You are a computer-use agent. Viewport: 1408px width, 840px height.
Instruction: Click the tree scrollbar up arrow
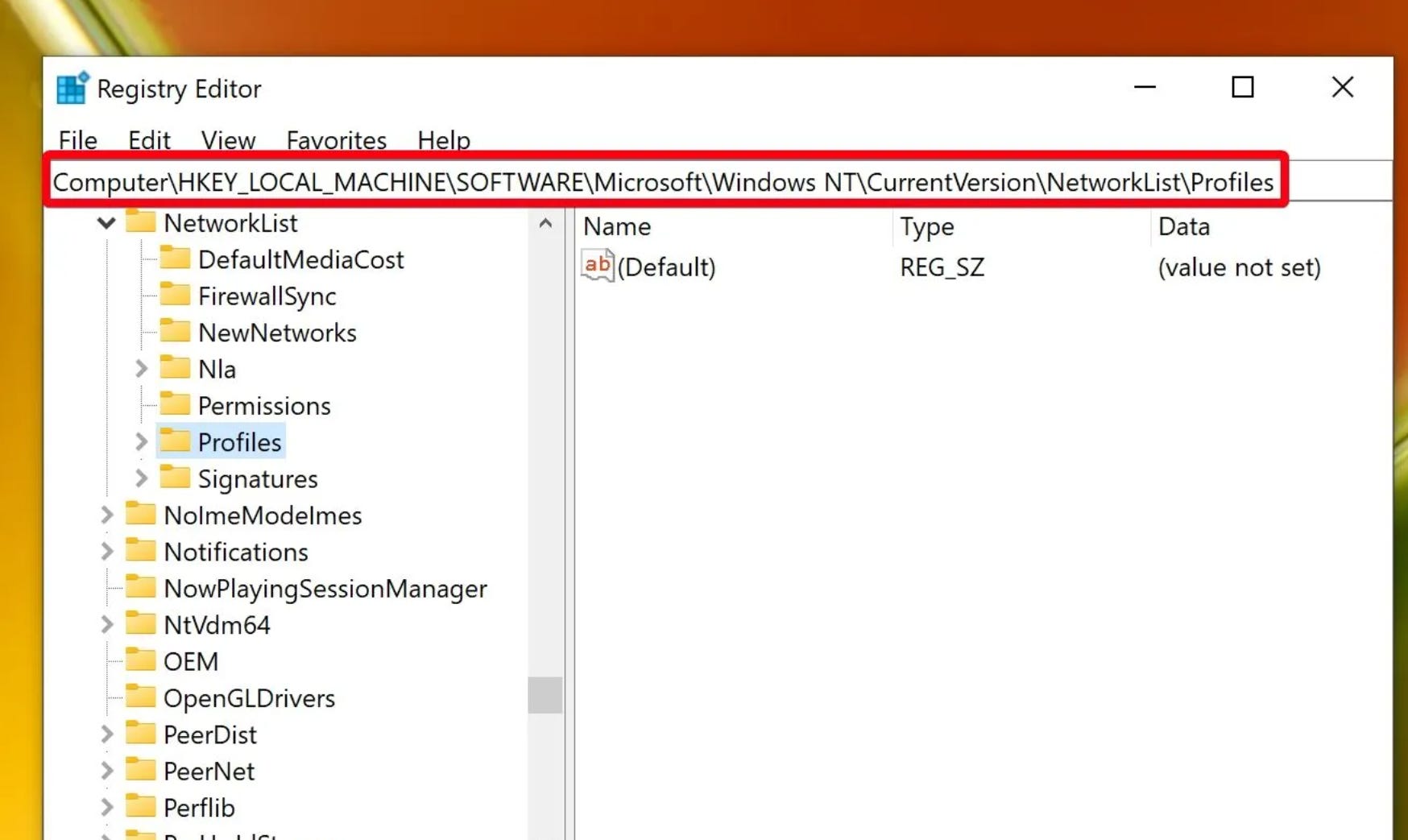tap(545, 223)
